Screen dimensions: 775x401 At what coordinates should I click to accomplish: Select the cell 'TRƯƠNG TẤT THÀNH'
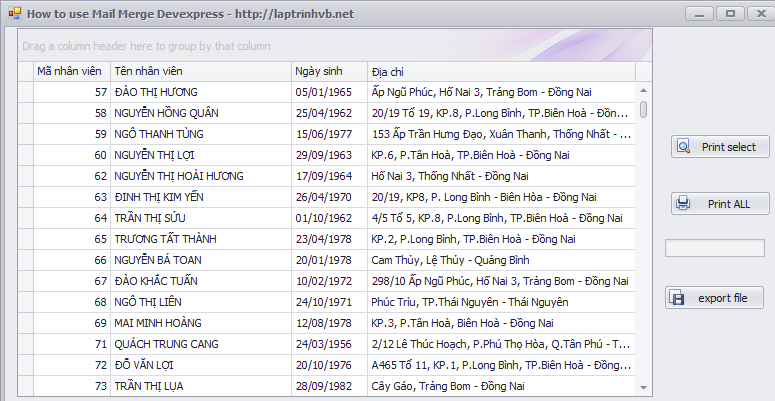(x=201, y=239)
